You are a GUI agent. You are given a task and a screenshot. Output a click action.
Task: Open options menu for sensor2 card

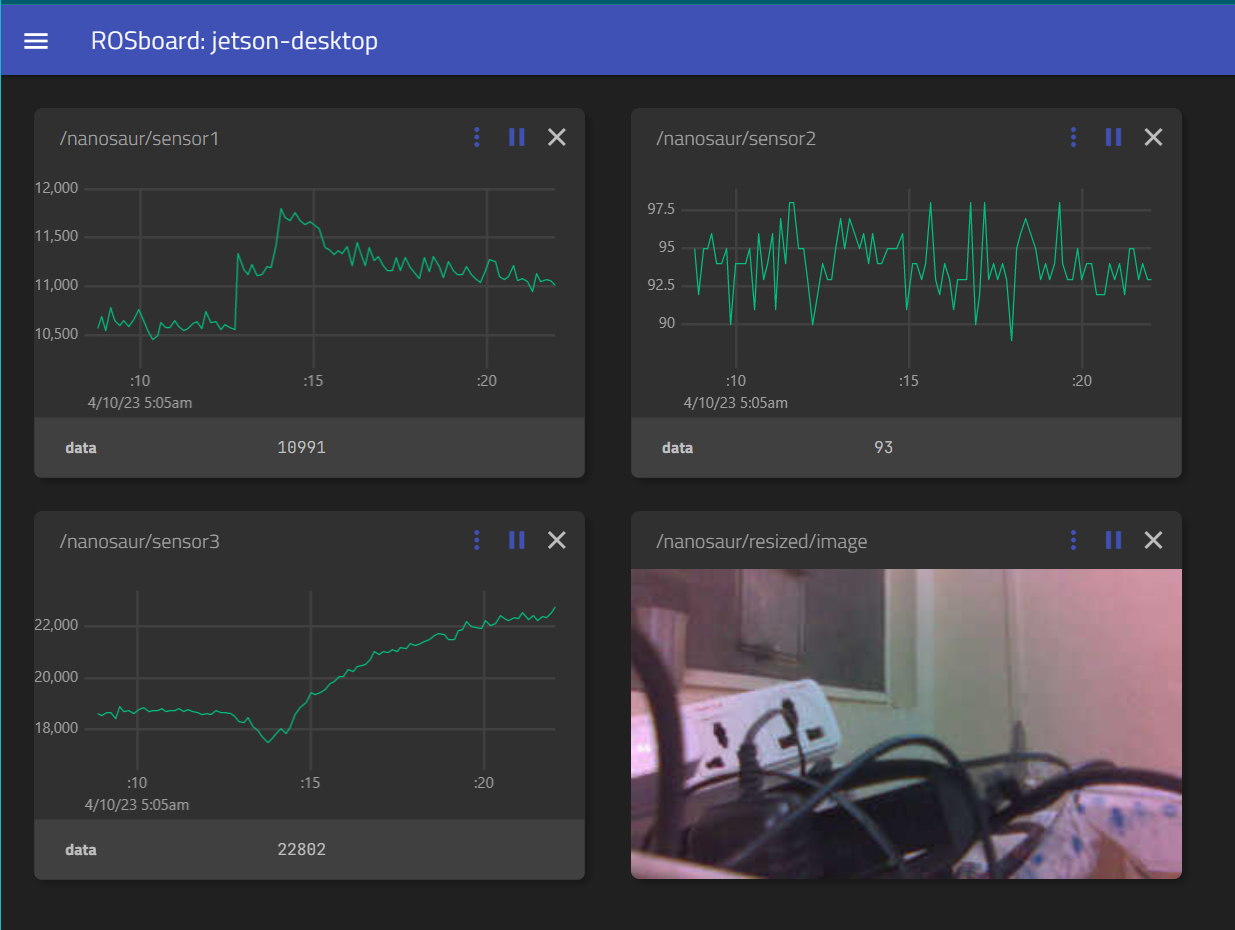click(x=1073, y=137)
